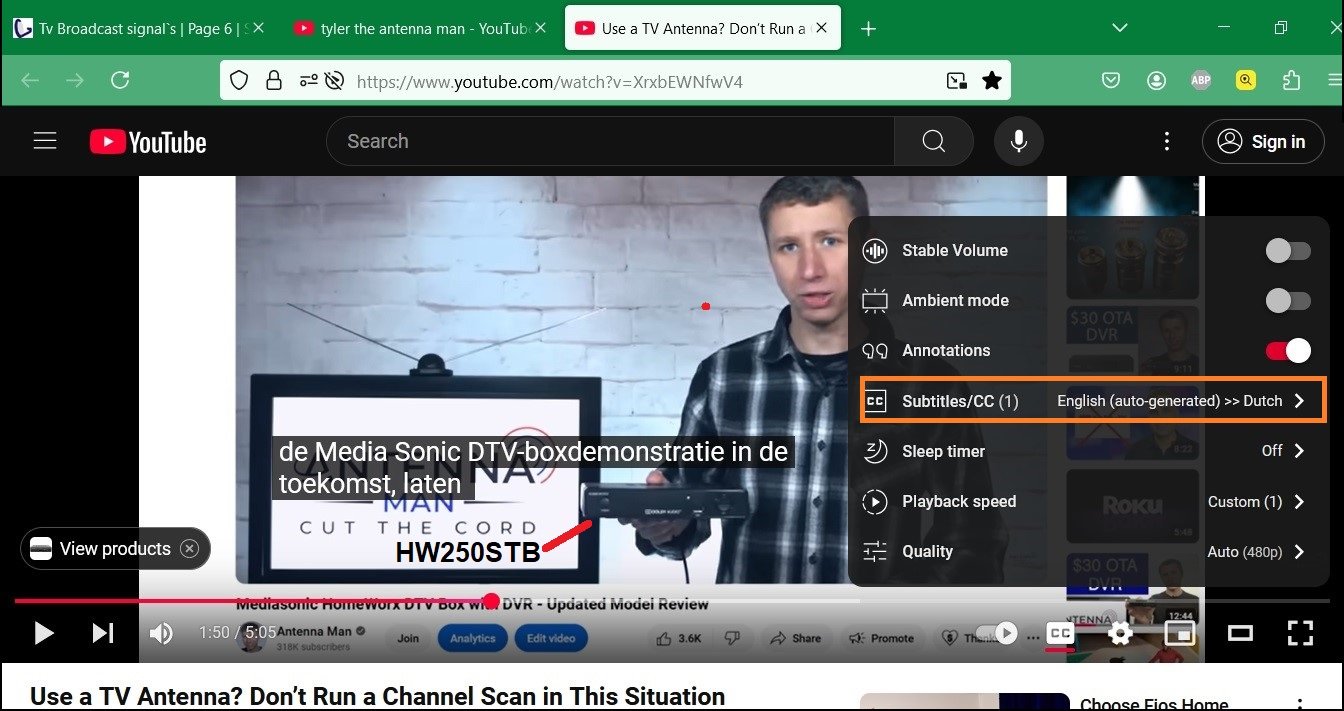The height and width of the screenshot is (711, 1344).
Task: Enter fullscreen mode
Action: (x=1300, y=633)
